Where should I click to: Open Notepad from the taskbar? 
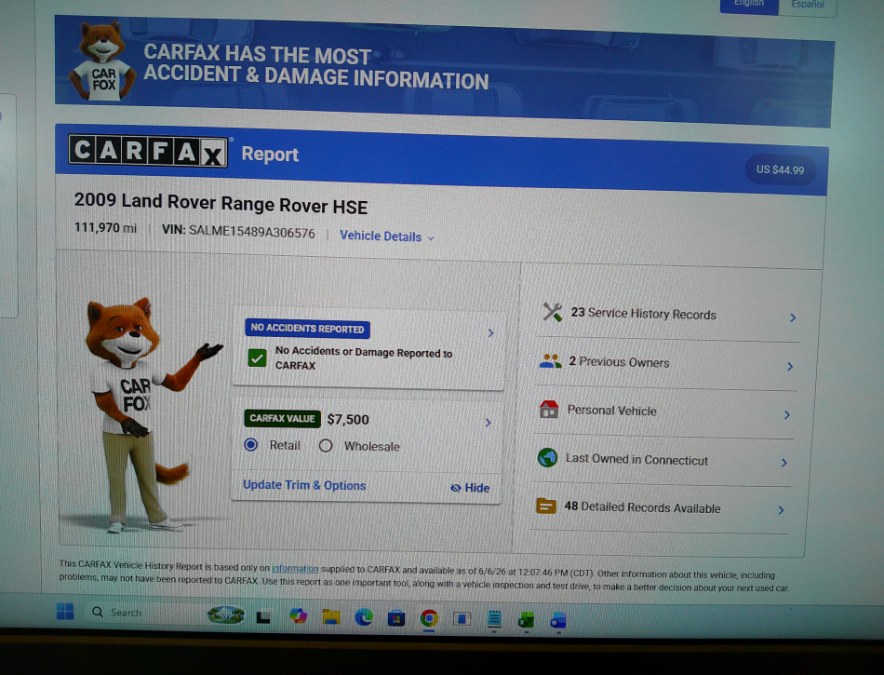coord(494,619)
